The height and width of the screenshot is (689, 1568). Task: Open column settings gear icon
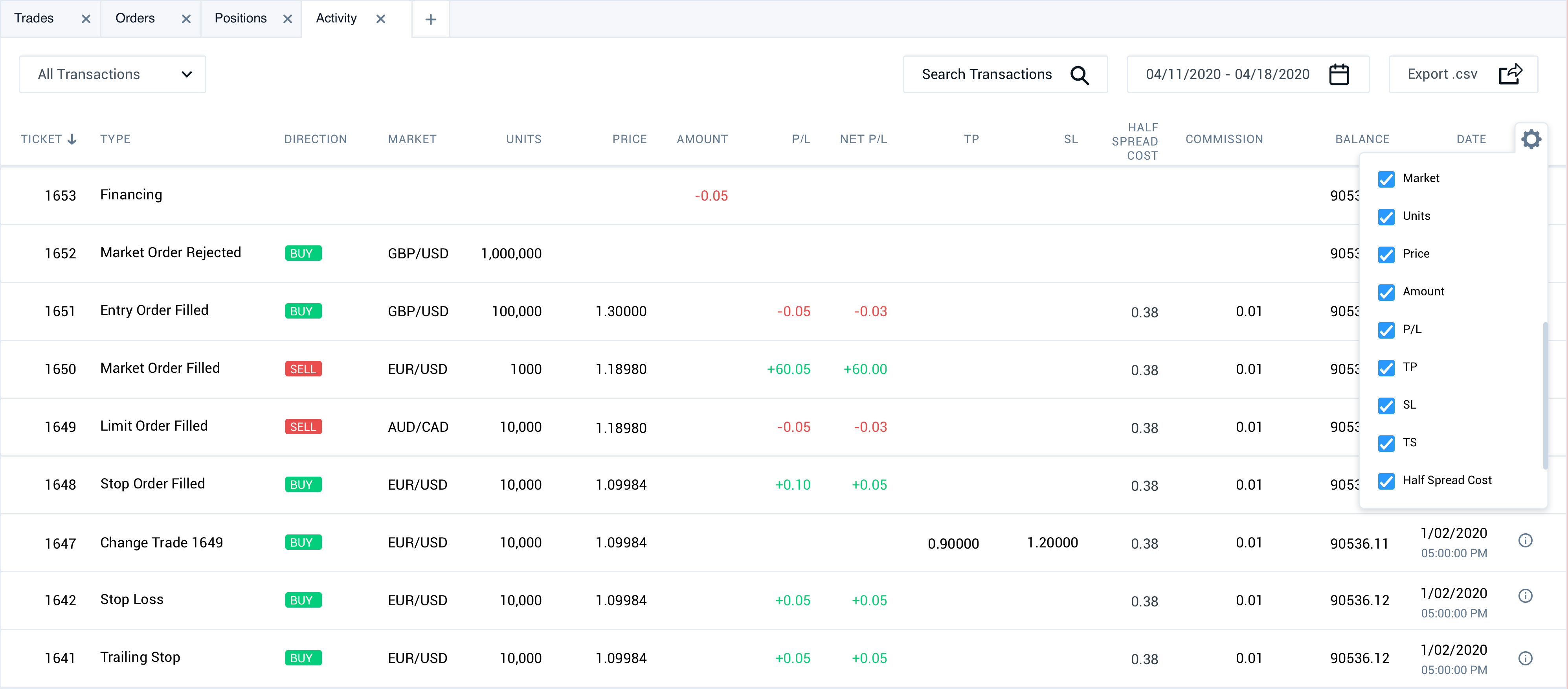point(1530,140)
